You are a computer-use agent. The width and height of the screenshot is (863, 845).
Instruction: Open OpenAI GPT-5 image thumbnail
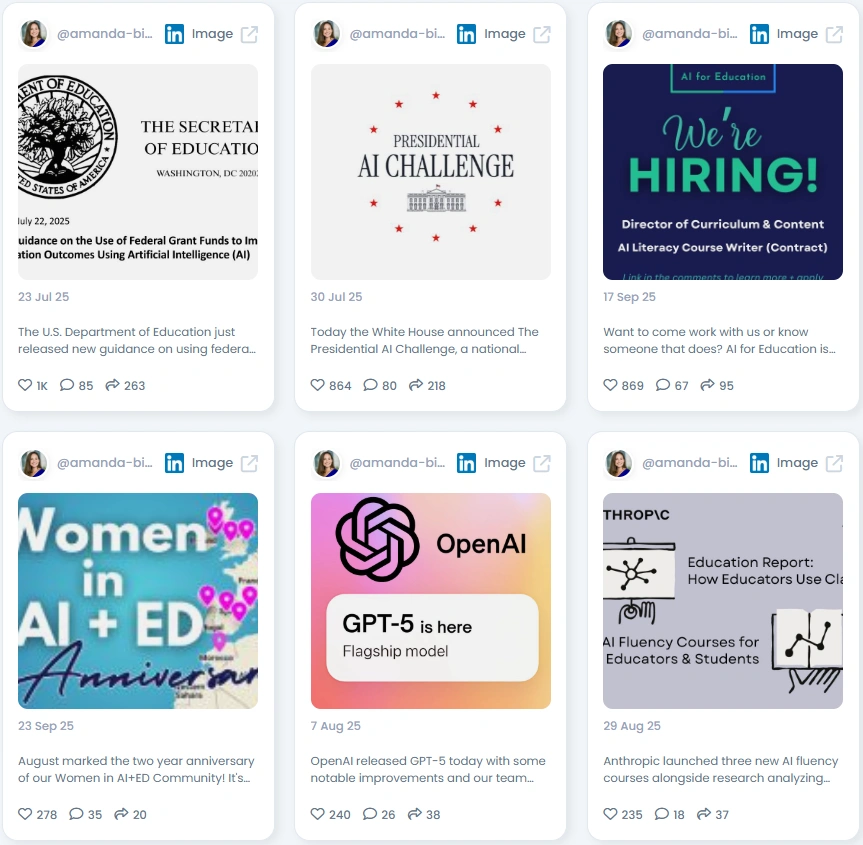[x=430, y=601]
